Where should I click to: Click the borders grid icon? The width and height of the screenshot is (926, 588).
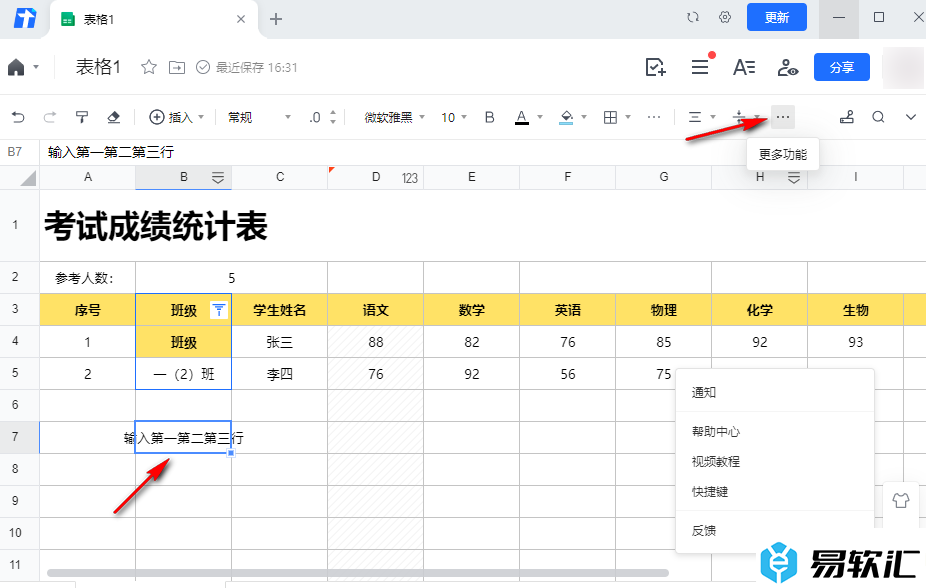pyautogui.click(x=611, y=117)
